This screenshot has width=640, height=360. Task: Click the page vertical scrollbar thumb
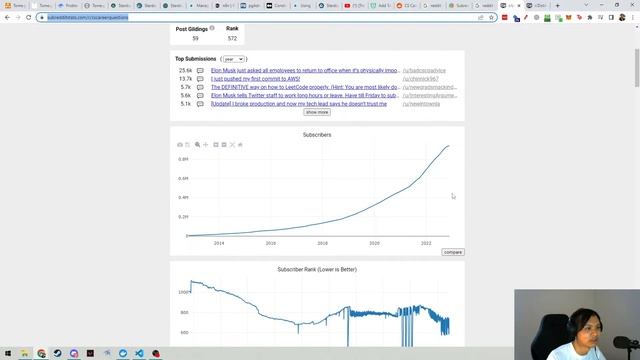coord(637,68)
